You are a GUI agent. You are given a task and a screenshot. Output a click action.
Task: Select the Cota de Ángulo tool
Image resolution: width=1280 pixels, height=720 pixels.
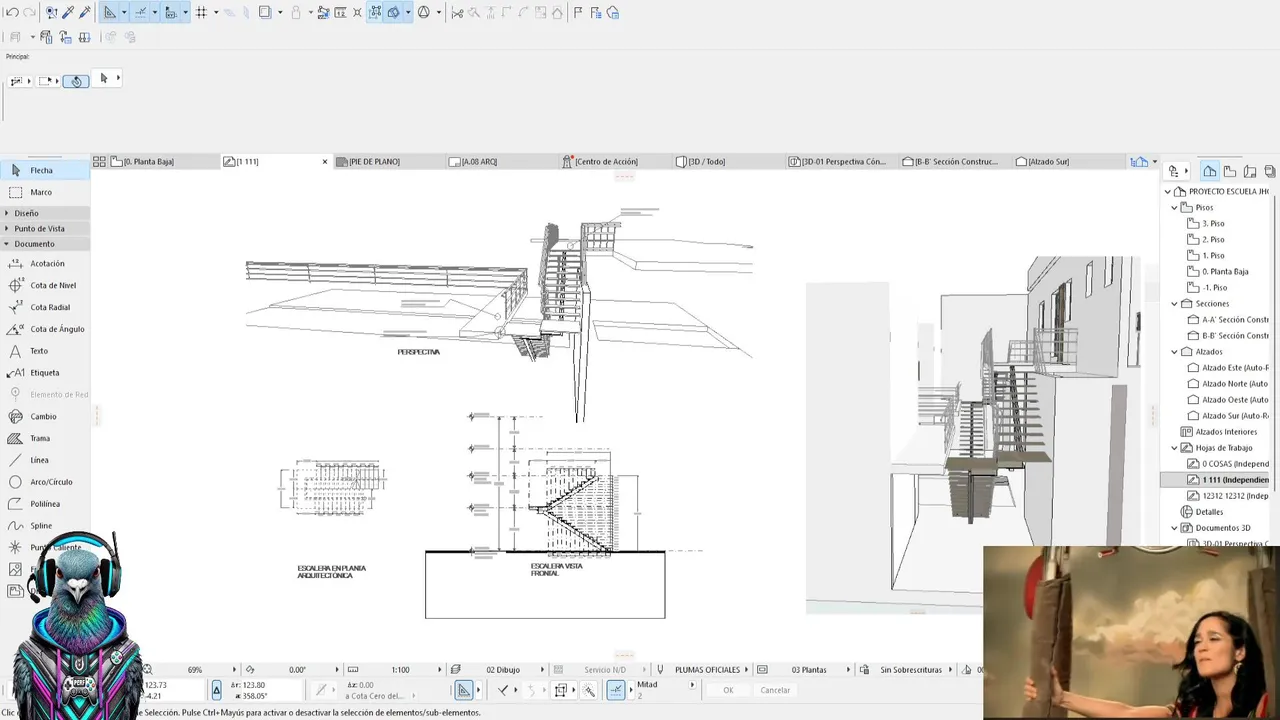pos(45,329)
